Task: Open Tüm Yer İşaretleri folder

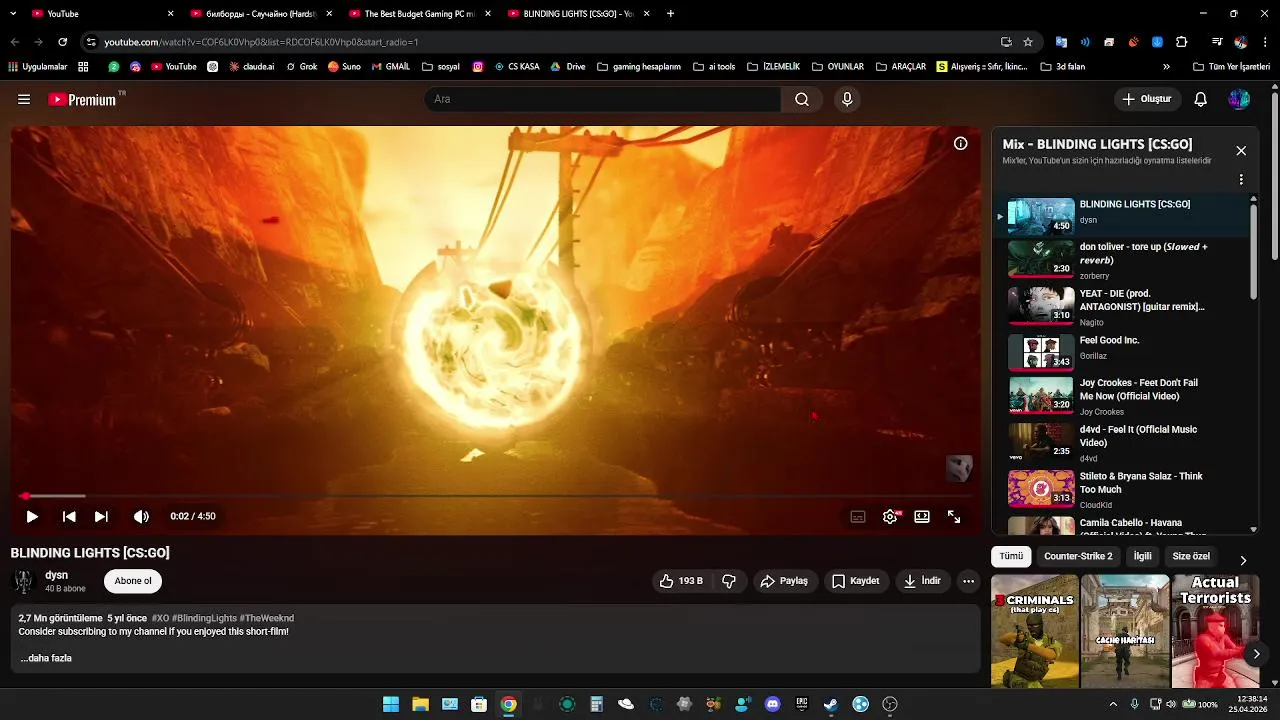Action: click(1231, 67)
